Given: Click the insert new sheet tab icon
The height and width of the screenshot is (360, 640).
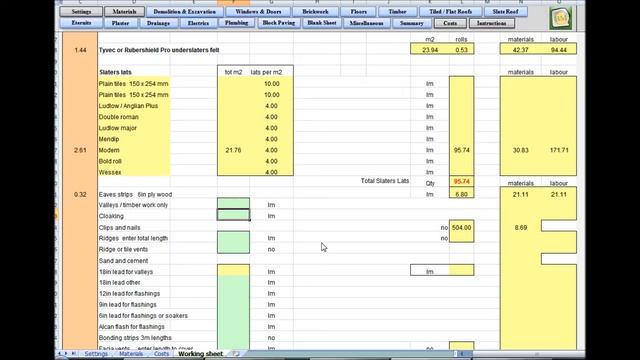Looking at the screenshot, I should 236,354.
